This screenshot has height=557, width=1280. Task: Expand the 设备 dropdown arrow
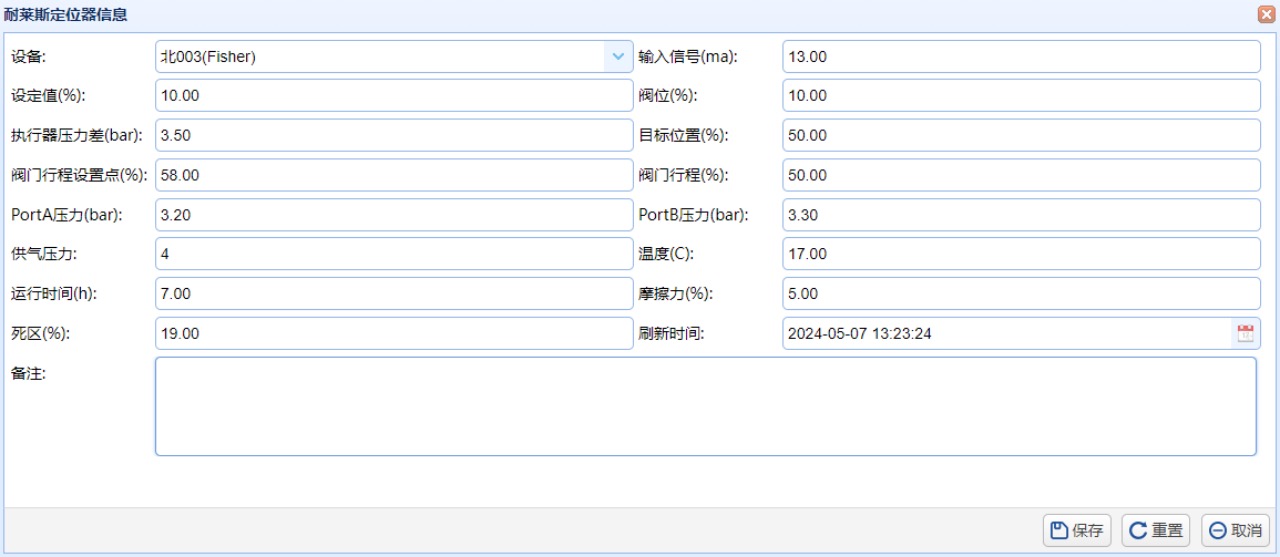[618, 57]
